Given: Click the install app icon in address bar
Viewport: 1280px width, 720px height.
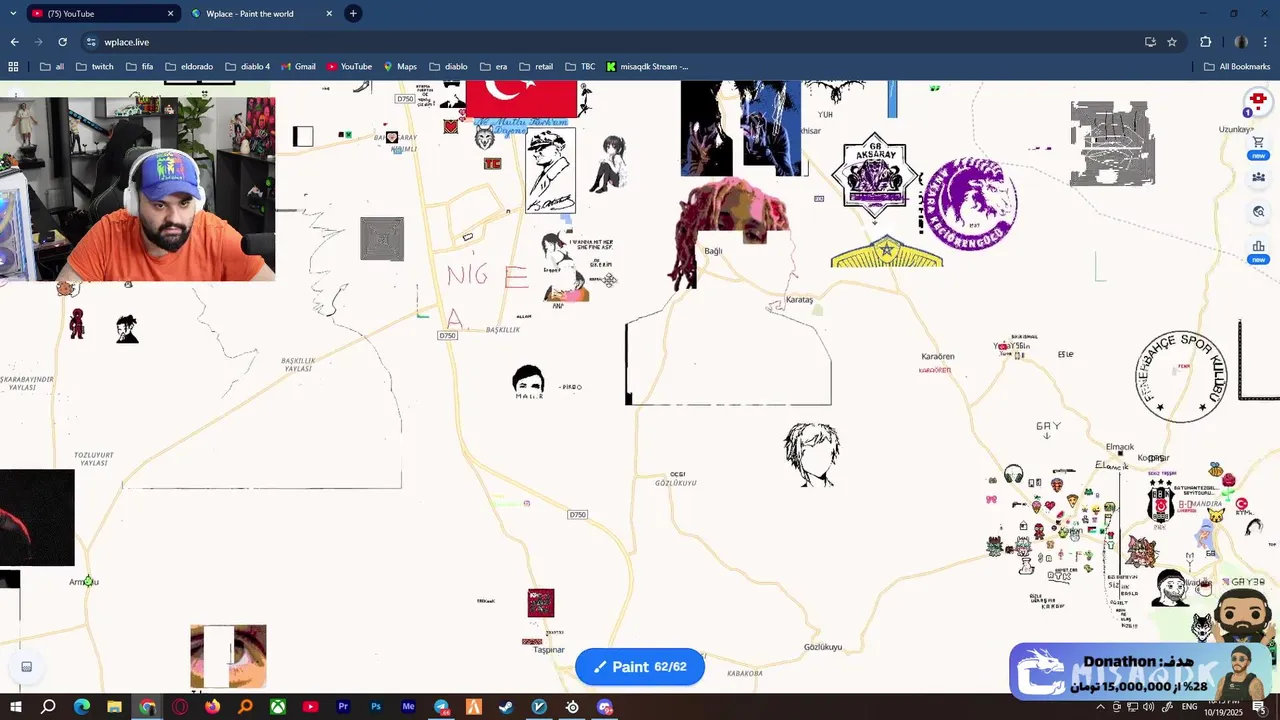Looking at the screenshot, I should pos(1150,42).
